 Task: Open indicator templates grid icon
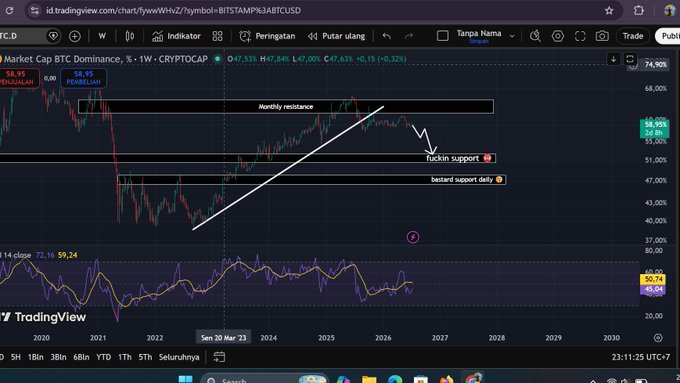pos(217,36)
